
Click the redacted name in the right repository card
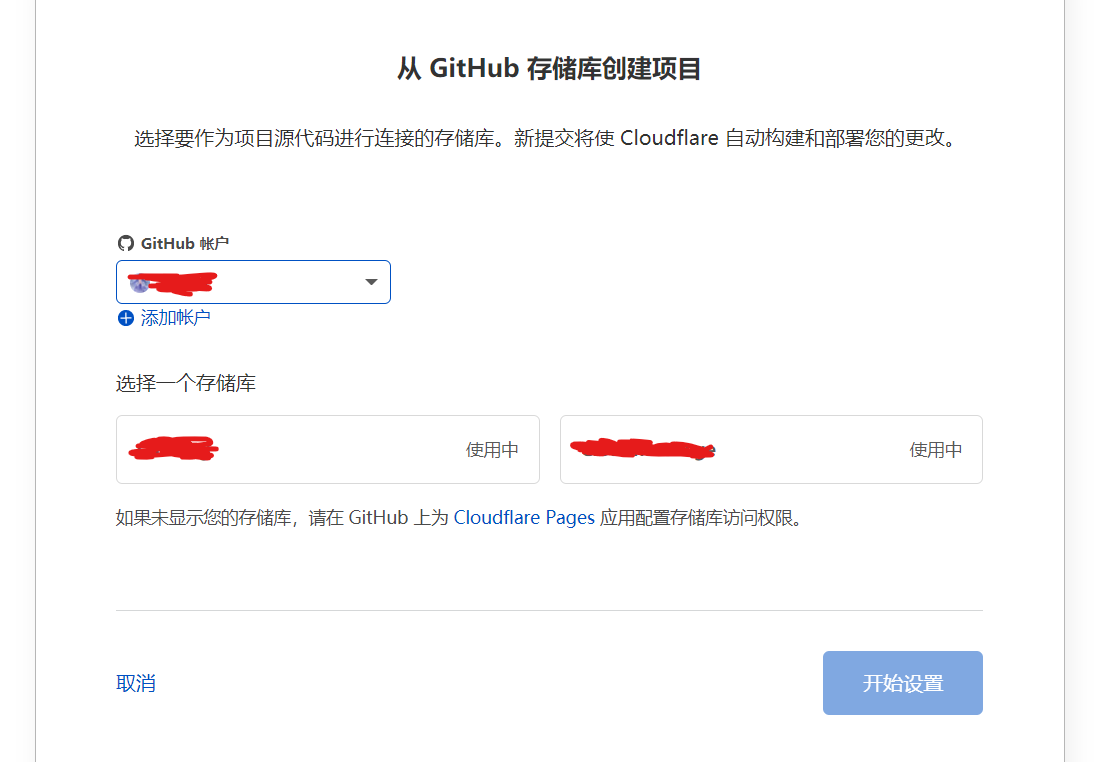[647, 449]
